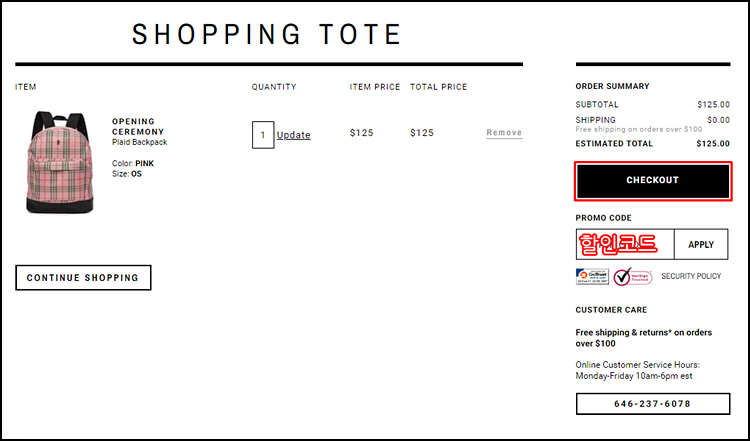This screenshot has width=750, height=441.
Task: Click the Free shipping & returns notice
Action: pos(643,338)
